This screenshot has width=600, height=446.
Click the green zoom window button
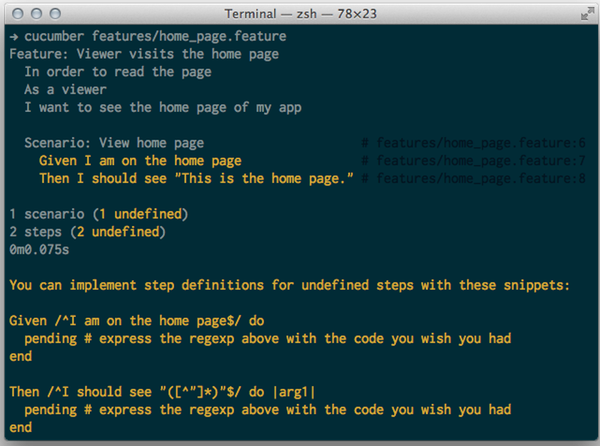pos(55,14)
